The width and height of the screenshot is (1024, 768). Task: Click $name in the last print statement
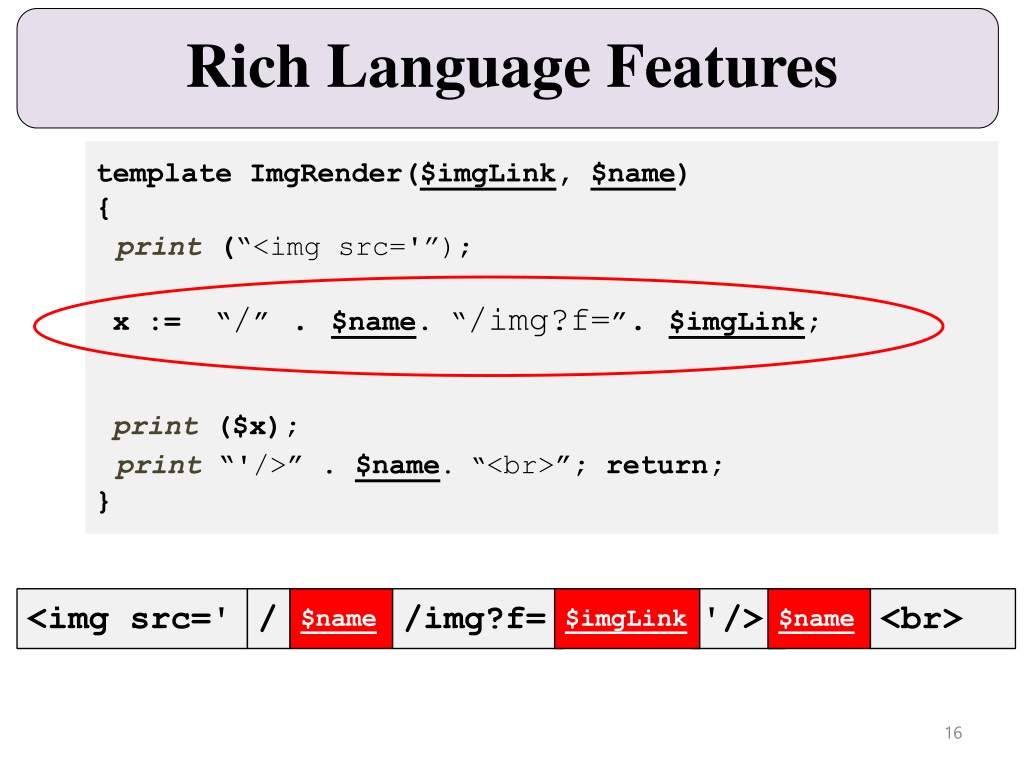(397, 466)
